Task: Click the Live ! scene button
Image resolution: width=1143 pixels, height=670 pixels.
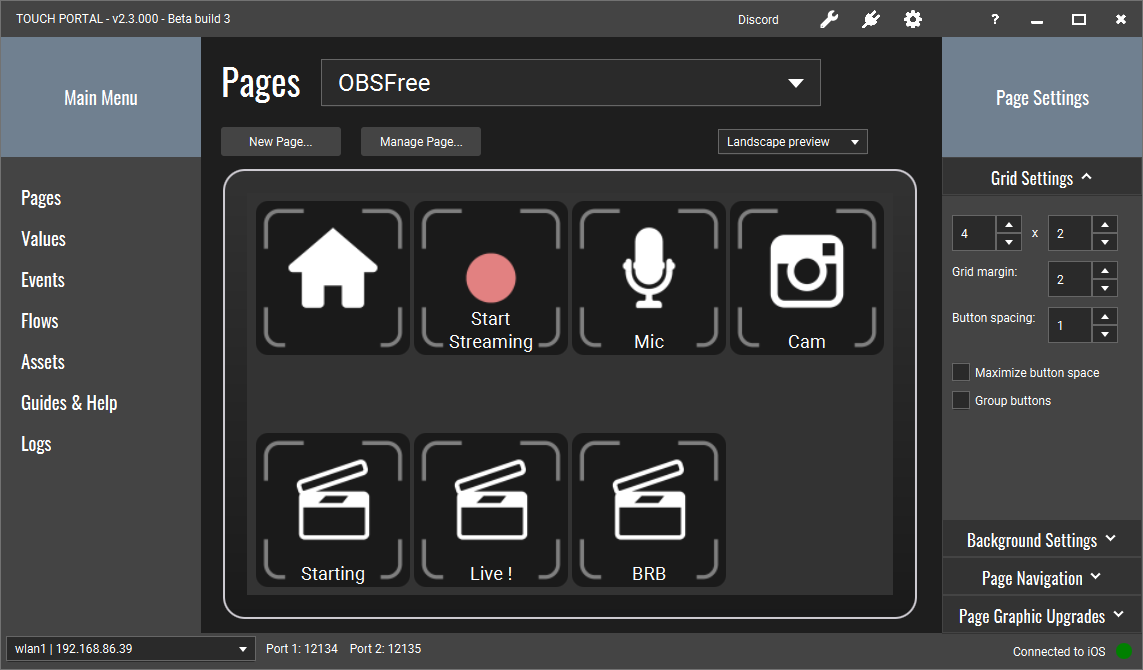Action: (491, 510)
